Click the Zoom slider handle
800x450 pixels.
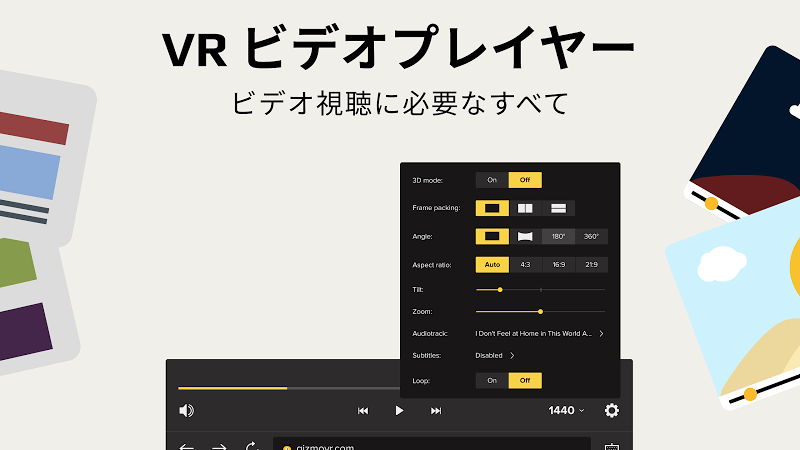[541, 311]
